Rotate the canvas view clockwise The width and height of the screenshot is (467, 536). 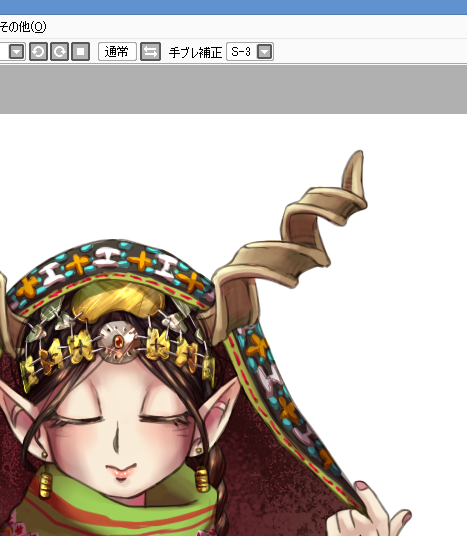(59, 52)
